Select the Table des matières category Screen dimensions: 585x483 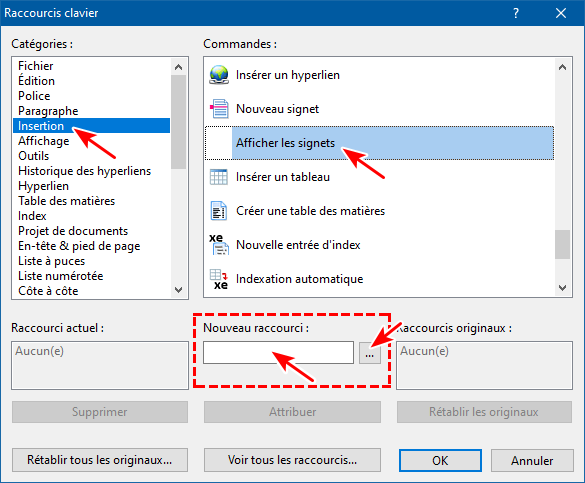pyautogui.click(x=66, y=201)
